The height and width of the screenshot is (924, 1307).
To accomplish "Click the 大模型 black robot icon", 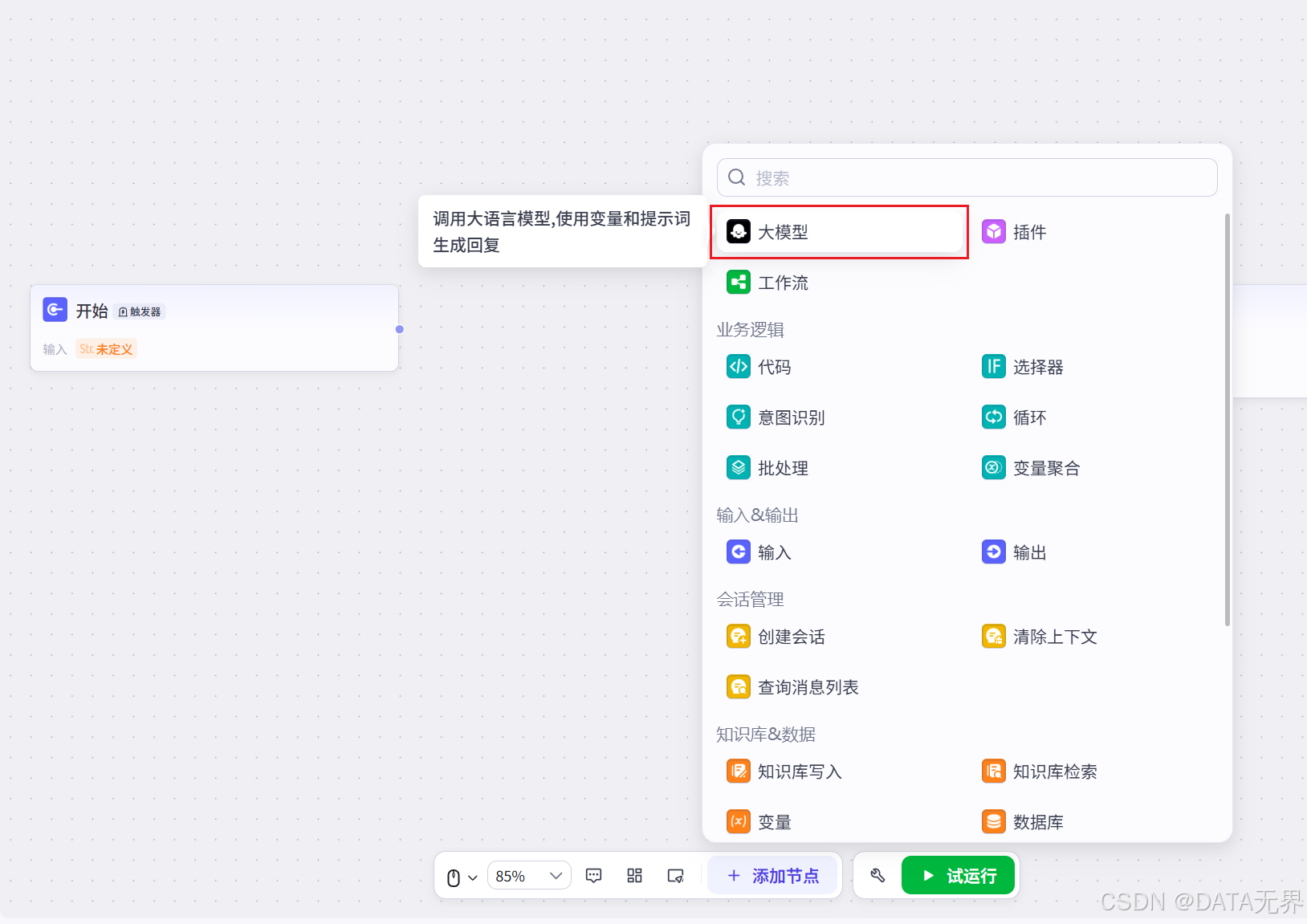I will 739,232.
